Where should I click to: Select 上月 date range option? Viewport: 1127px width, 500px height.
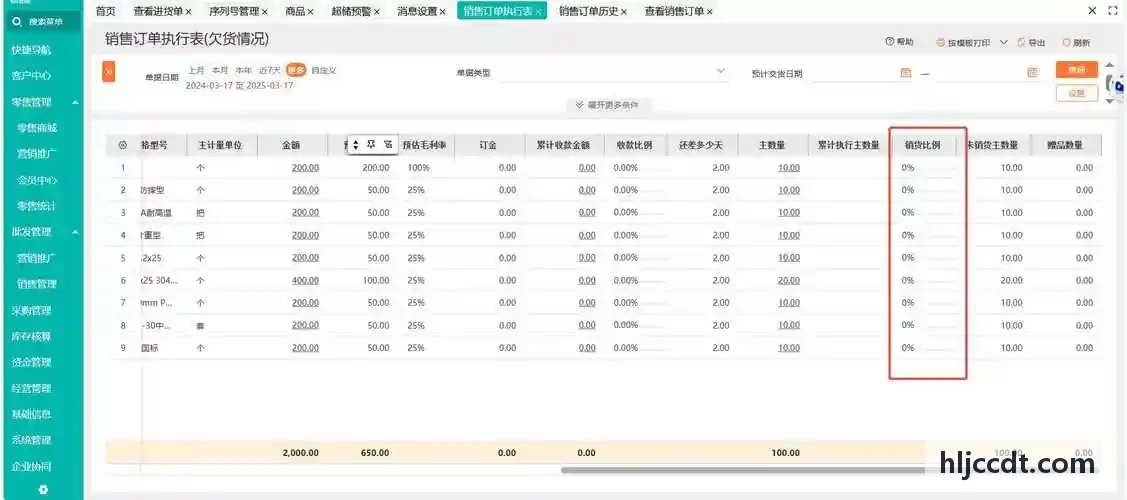[196, 70]
